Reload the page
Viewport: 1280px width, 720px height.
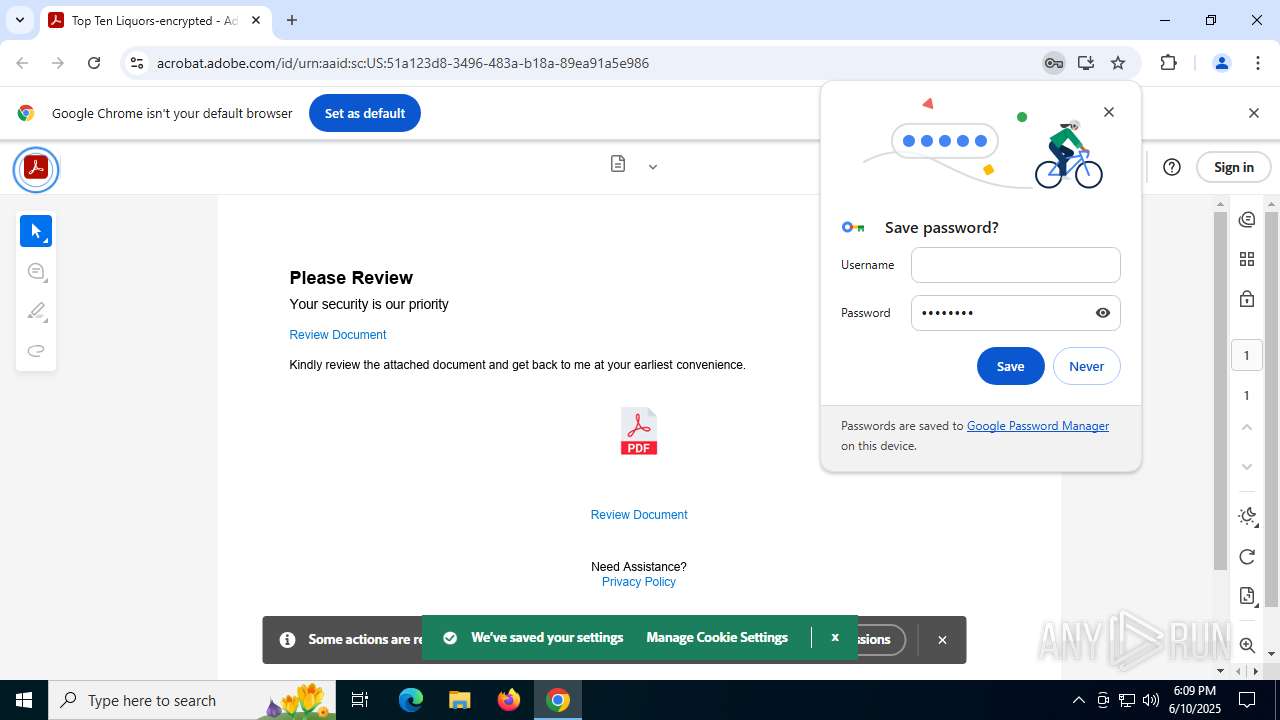pos(94,63)
